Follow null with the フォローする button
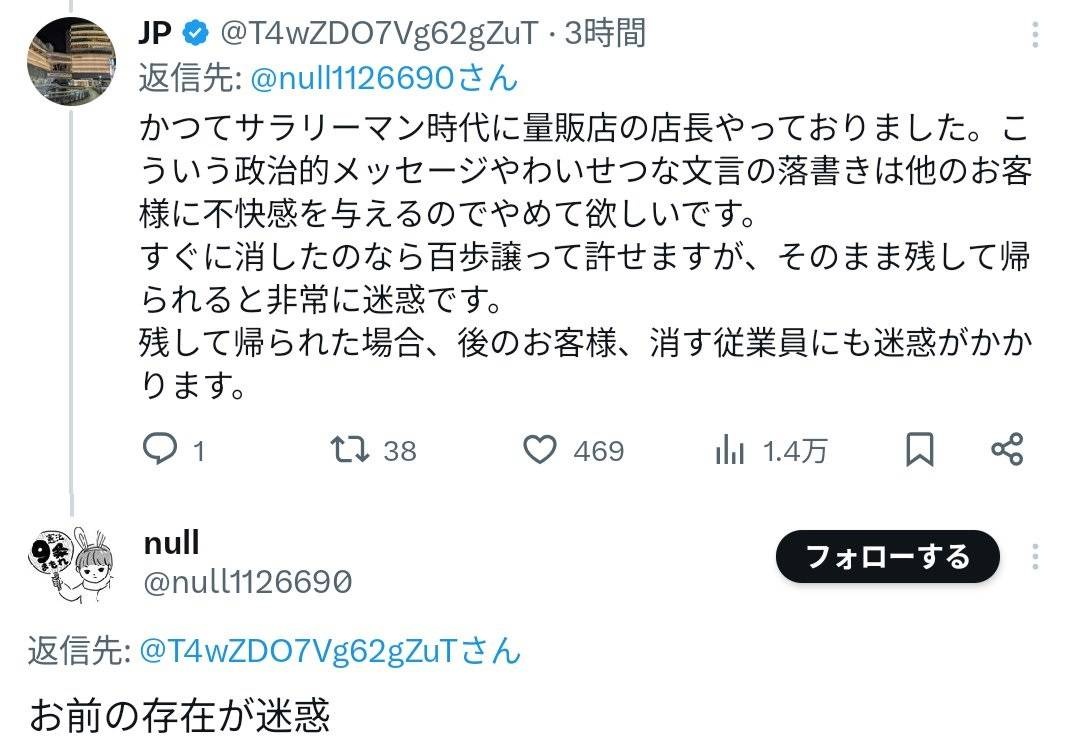The width and height of the screenshot is (1079, 744). [x=888, y=556]
